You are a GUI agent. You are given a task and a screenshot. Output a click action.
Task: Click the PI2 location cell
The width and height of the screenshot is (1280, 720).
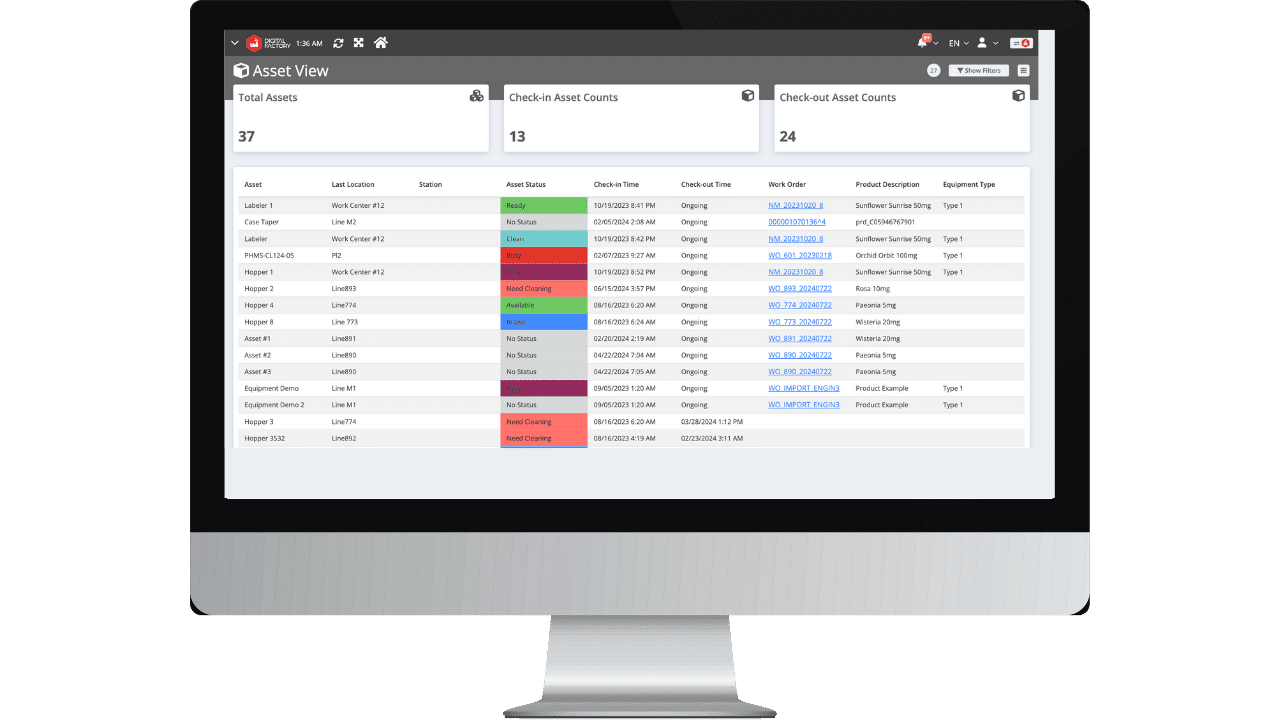click(x=337, y=255)
